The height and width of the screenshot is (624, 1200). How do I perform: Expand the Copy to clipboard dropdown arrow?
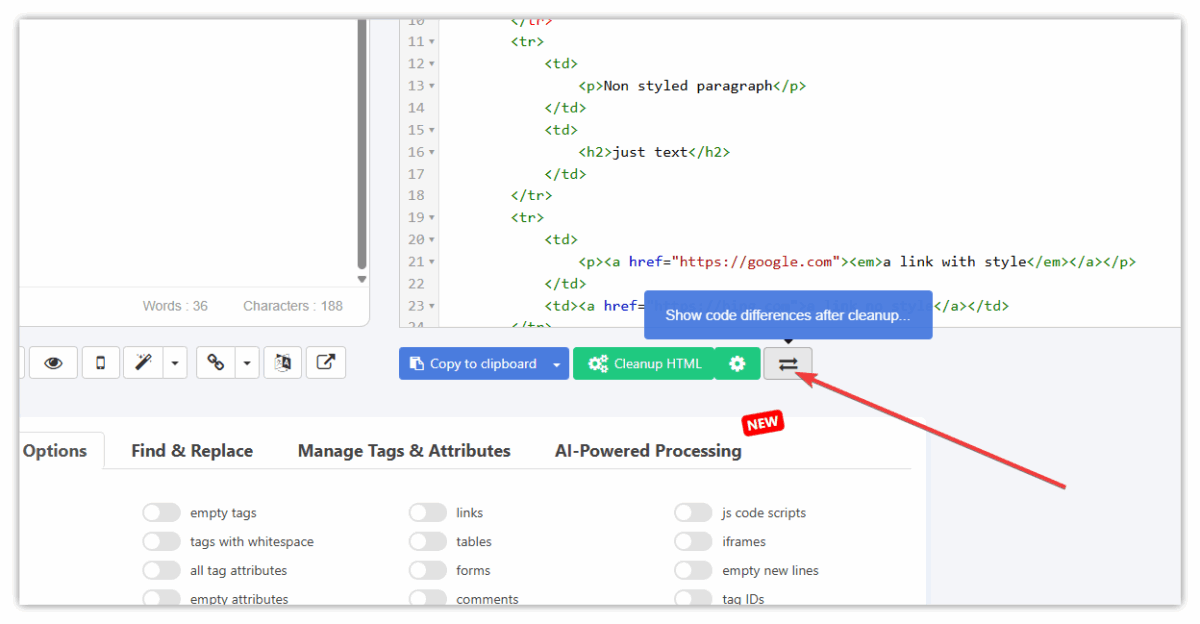point(557,364)
